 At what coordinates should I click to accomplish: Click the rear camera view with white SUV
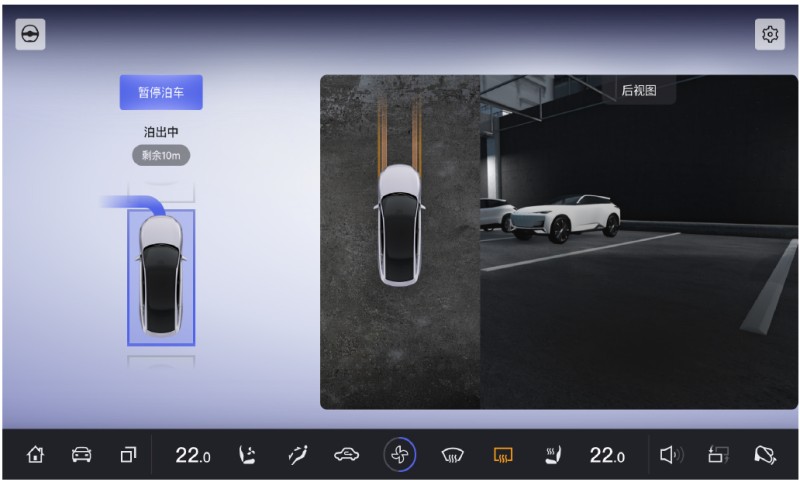[639, 242]
